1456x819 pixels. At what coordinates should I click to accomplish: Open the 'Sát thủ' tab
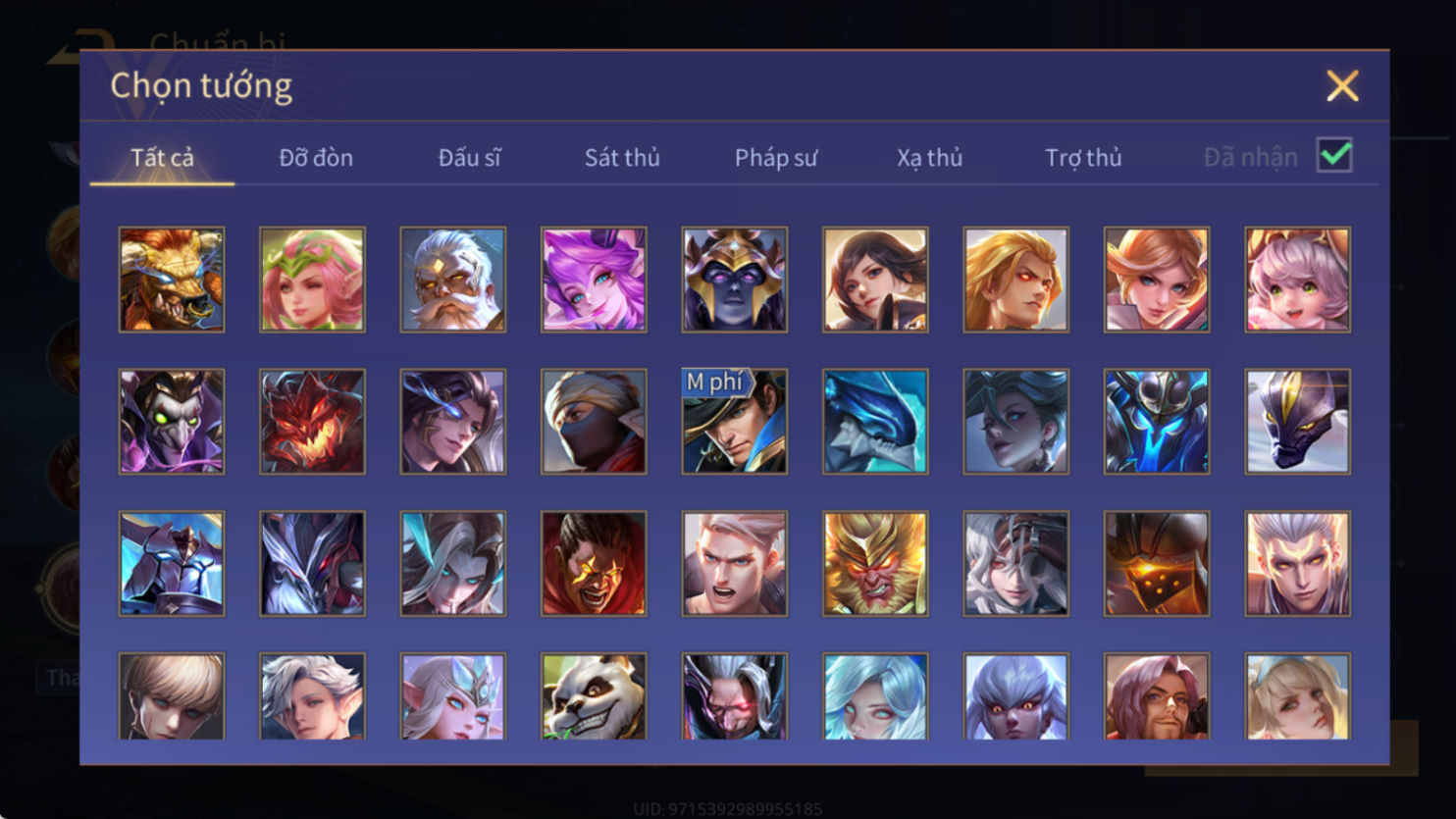[x=622, y=158]
